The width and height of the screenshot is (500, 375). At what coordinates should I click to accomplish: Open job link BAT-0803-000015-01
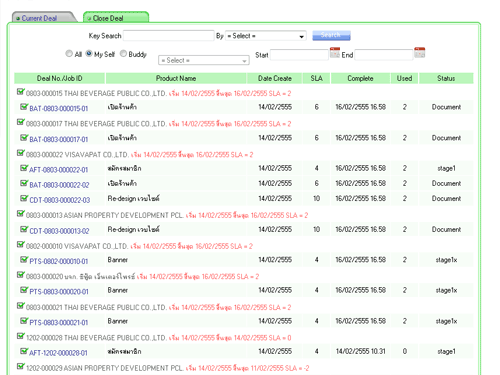click(x=59, y=109)
